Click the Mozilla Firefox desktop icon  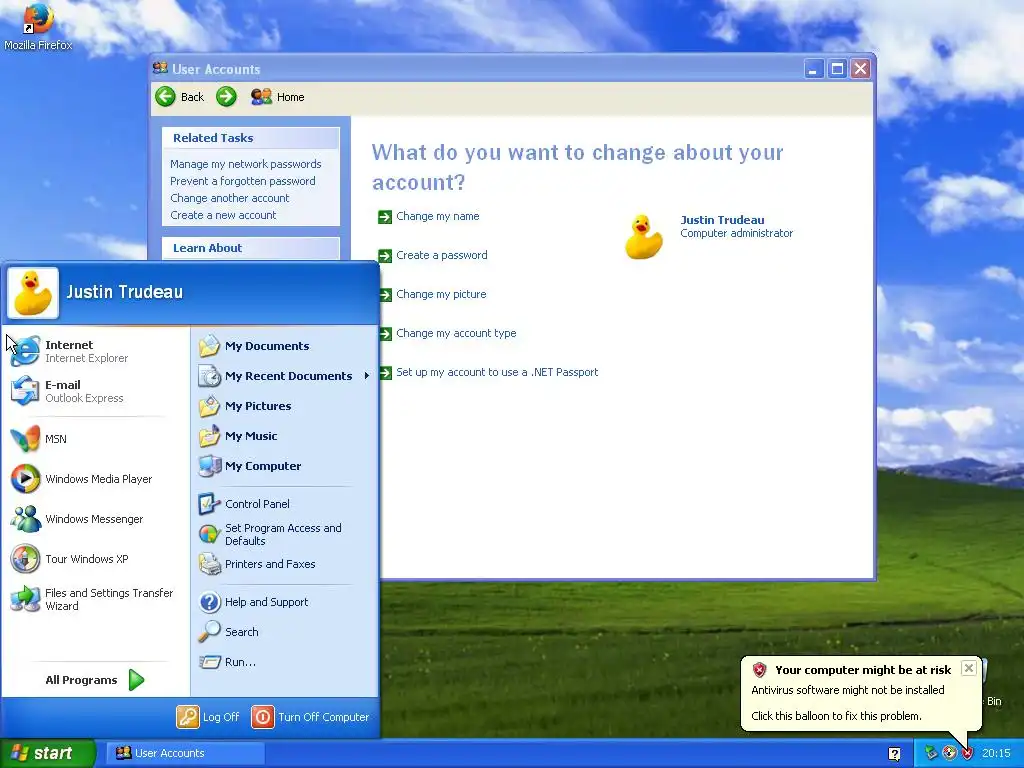[x=38, y=26]
